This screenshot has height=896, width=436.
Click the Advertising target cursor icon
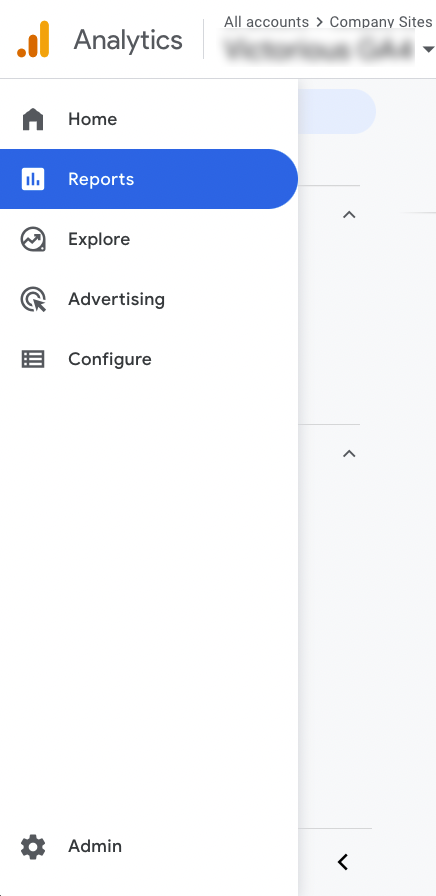pyautogui.click(x=33, y=299)
